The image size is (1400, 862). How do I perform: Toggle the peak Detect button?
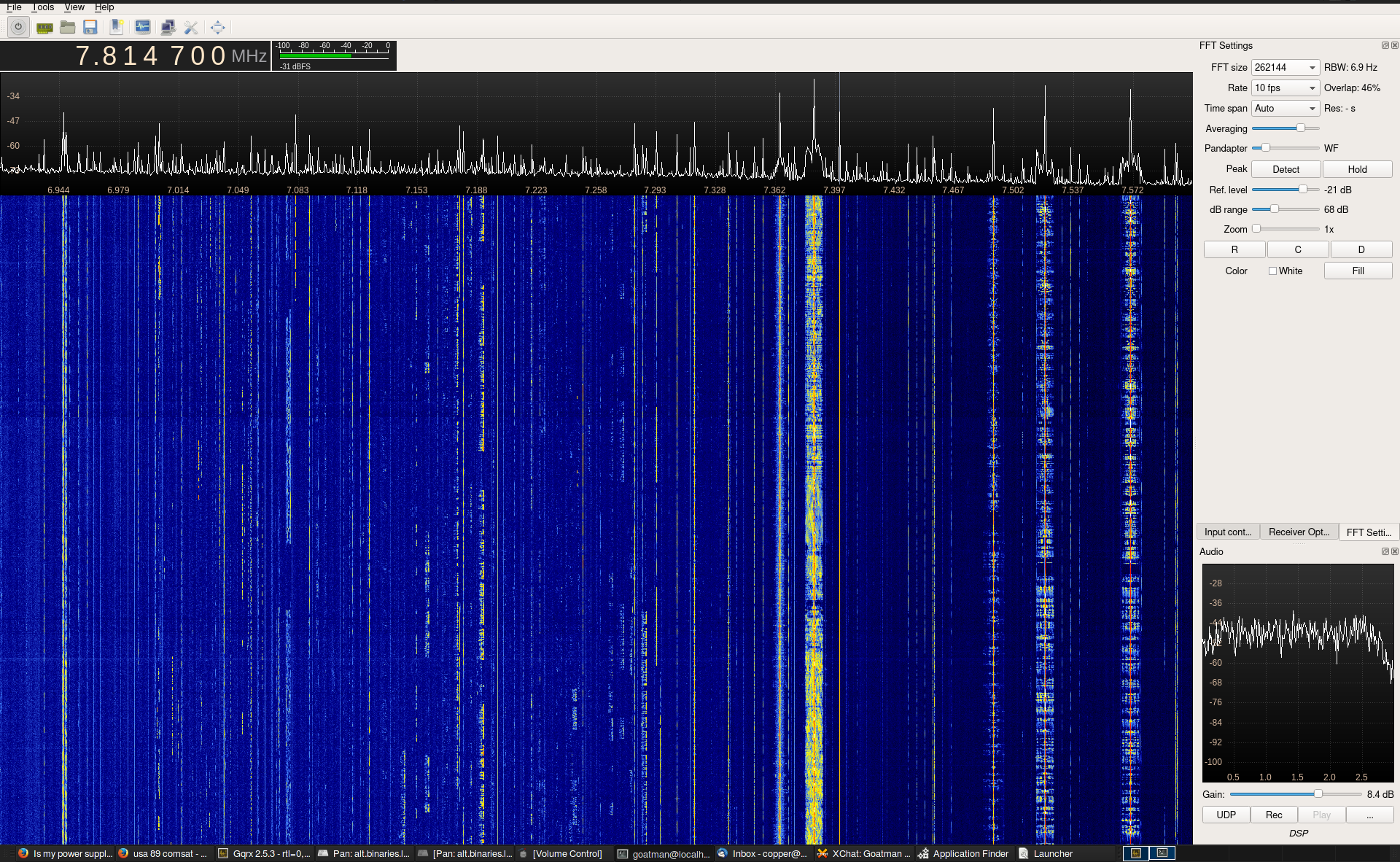pos(1286,169)
